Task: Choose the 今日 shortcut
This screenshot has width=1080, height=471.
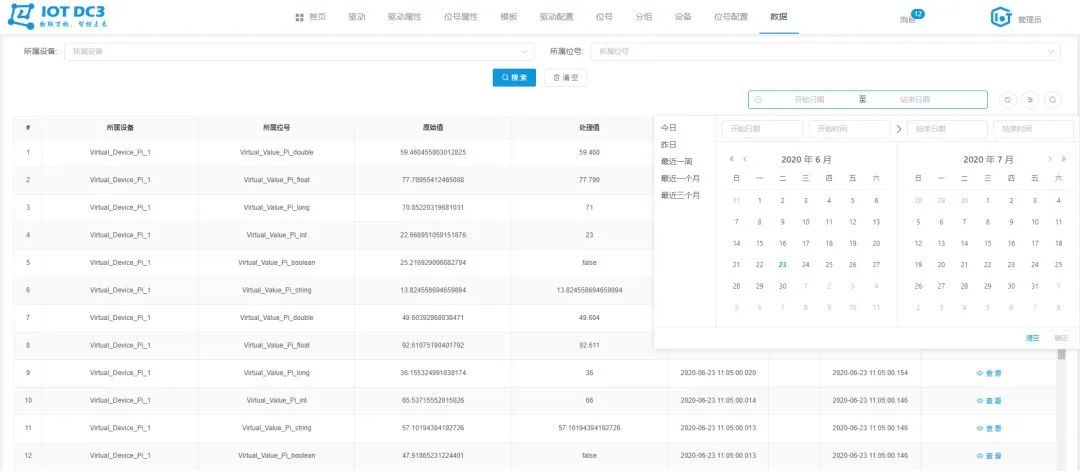Action: point(668,128)
